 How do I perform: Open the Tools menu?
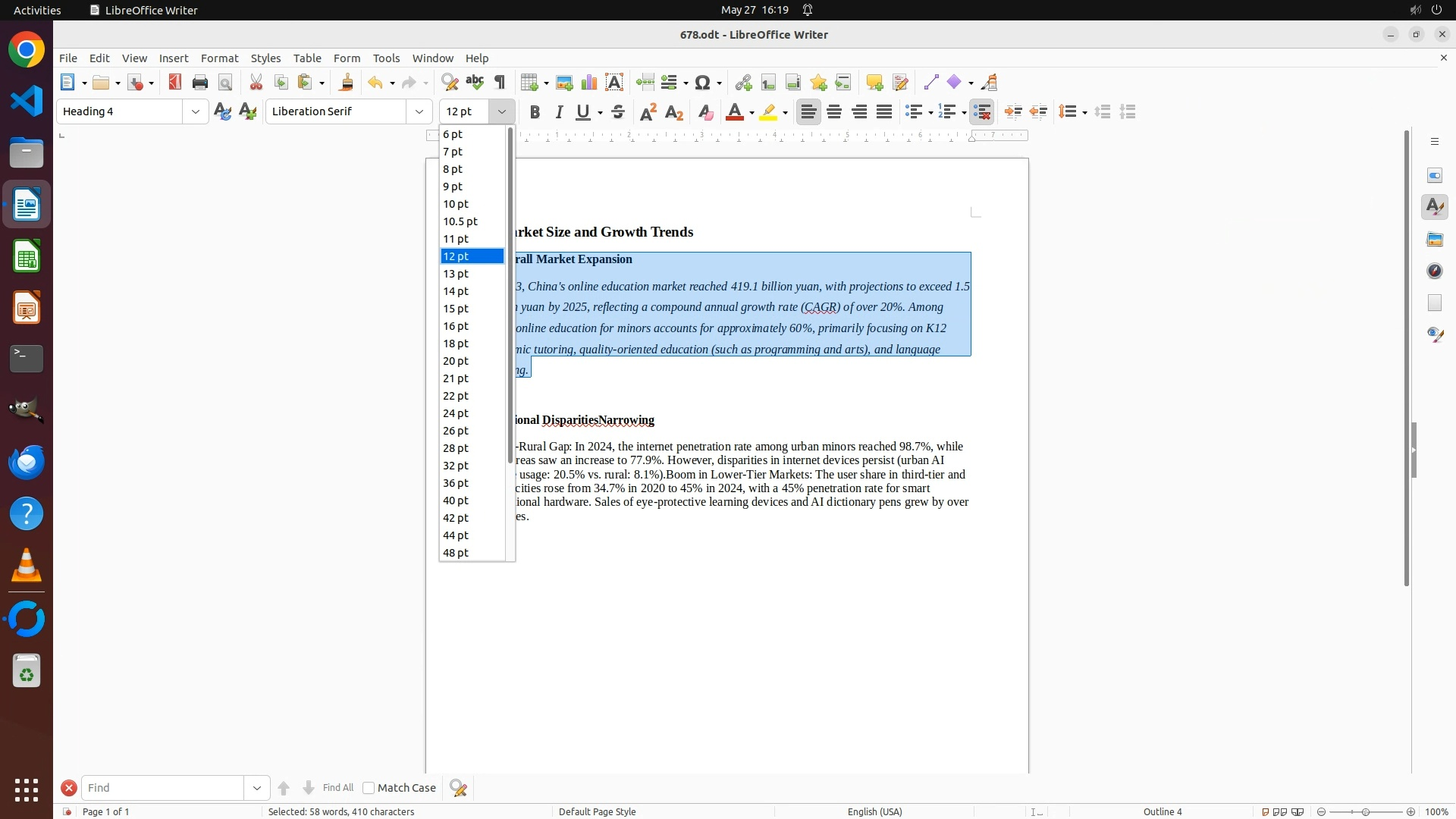click(386, 58)
